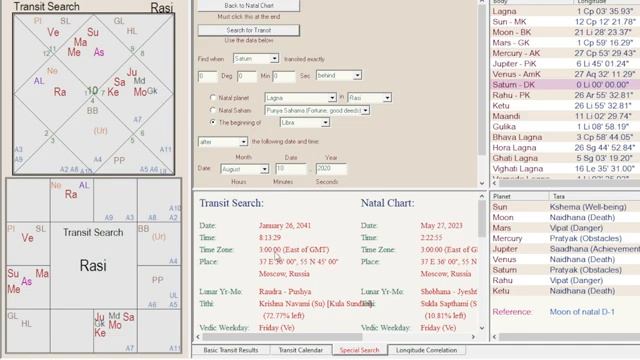Screen dimensions: 640x360
Task: Select the Mars - GK row
Action: [x=565, y=42]
